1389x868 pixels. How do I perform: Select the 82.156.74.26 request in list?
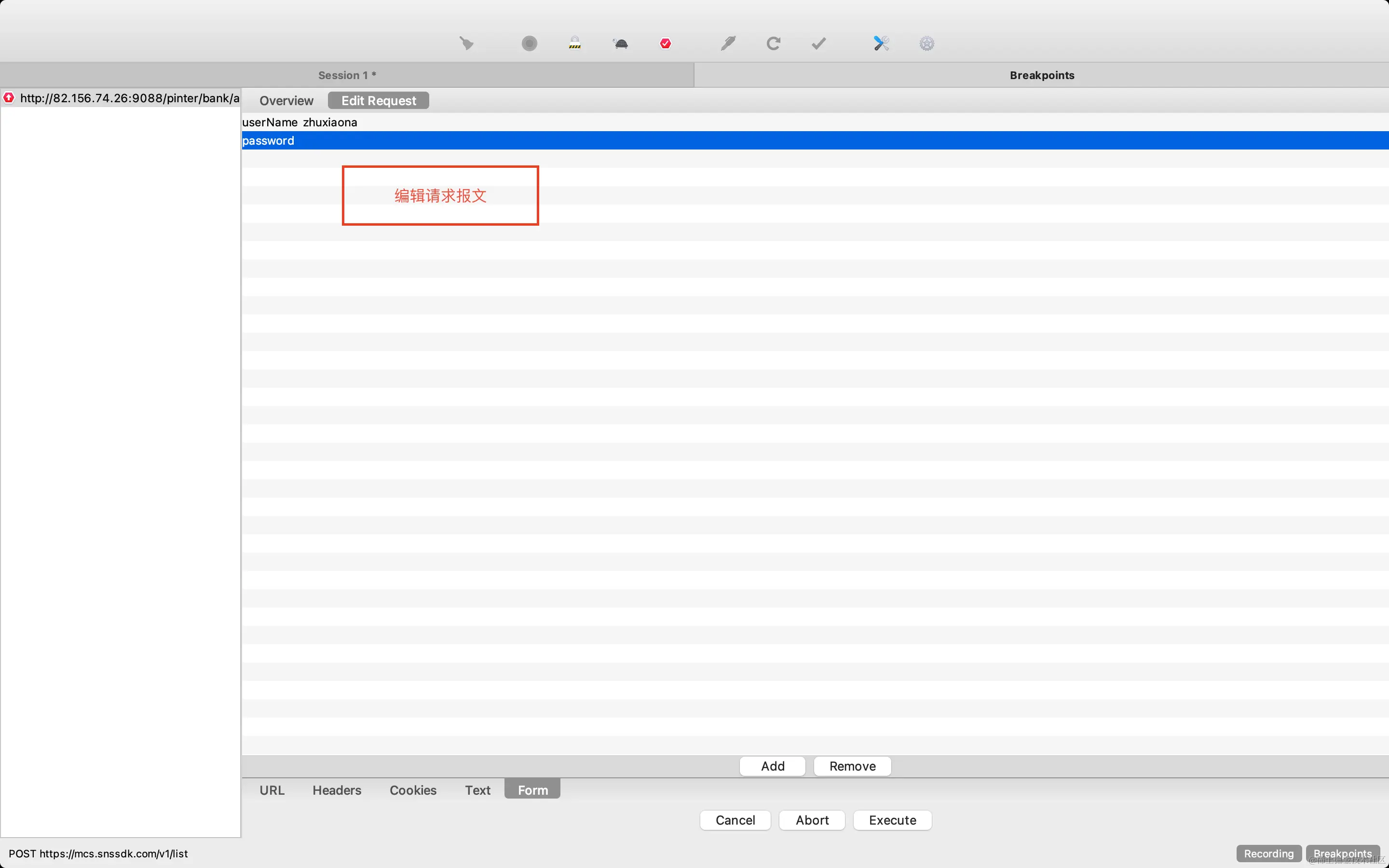[129, 98]
